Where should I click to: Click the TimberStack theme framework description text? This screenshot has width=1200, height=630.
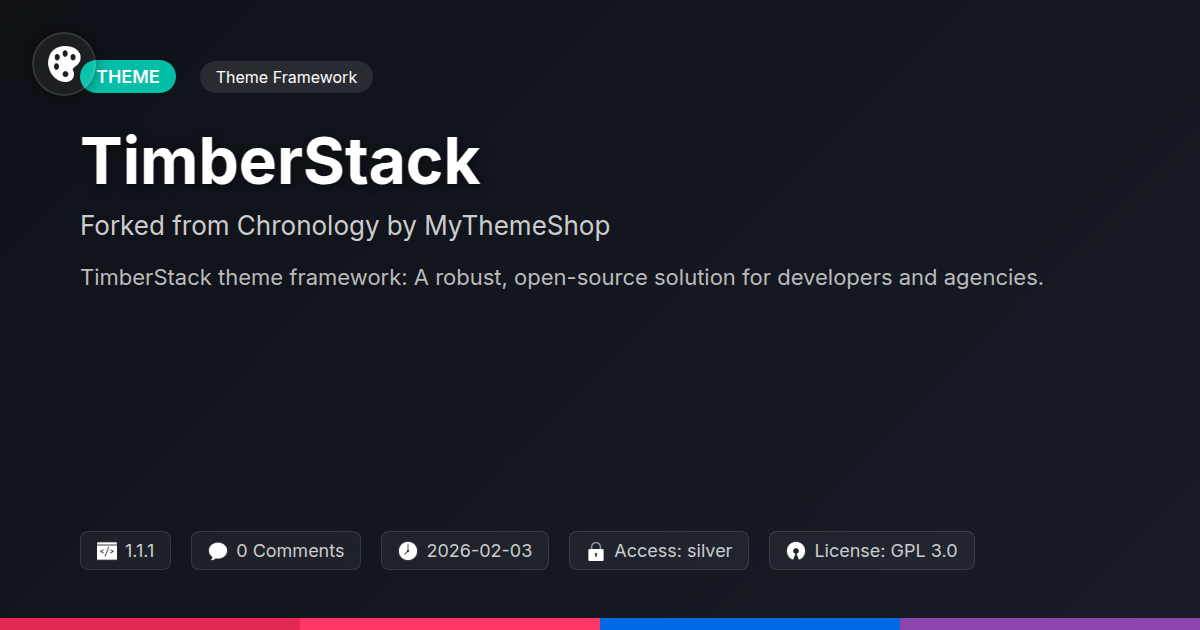(562, 277)
